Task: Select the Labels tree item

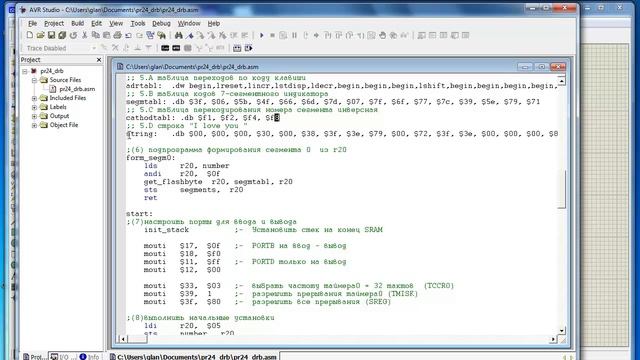Action: [58, 107]
